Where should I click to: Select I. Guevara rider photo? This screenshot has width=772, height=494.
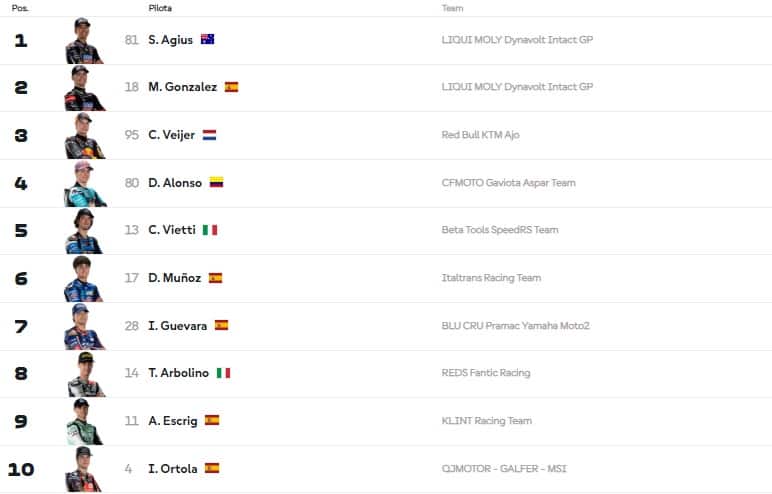[x=83, y=326]
